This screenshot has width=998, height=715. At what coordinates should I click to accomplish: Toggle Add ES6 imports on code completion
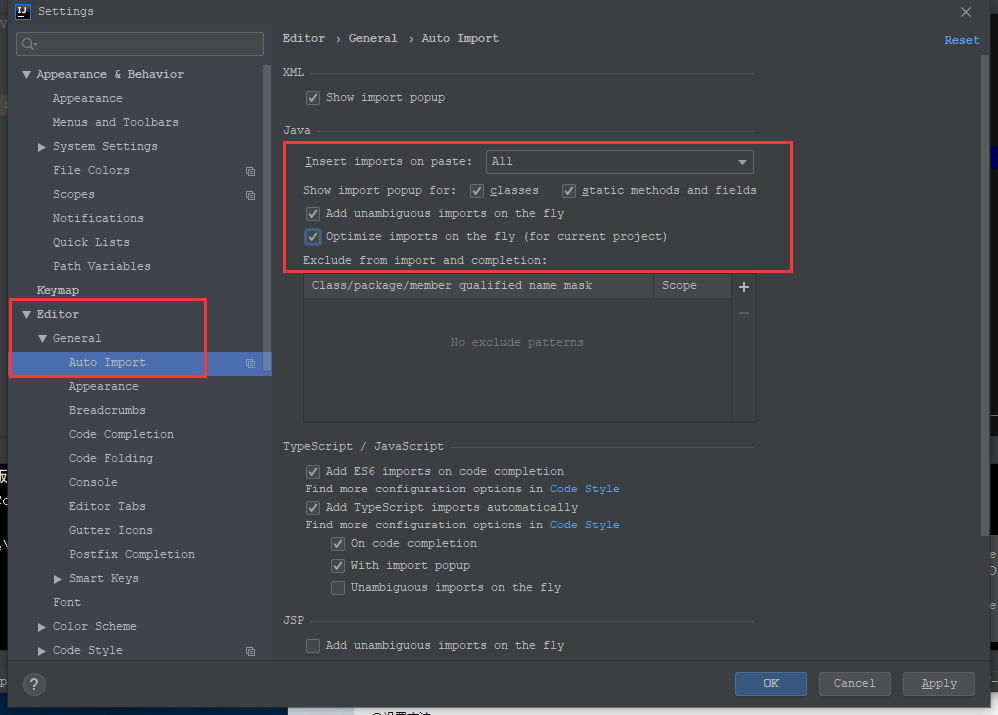tap(313, 472)
